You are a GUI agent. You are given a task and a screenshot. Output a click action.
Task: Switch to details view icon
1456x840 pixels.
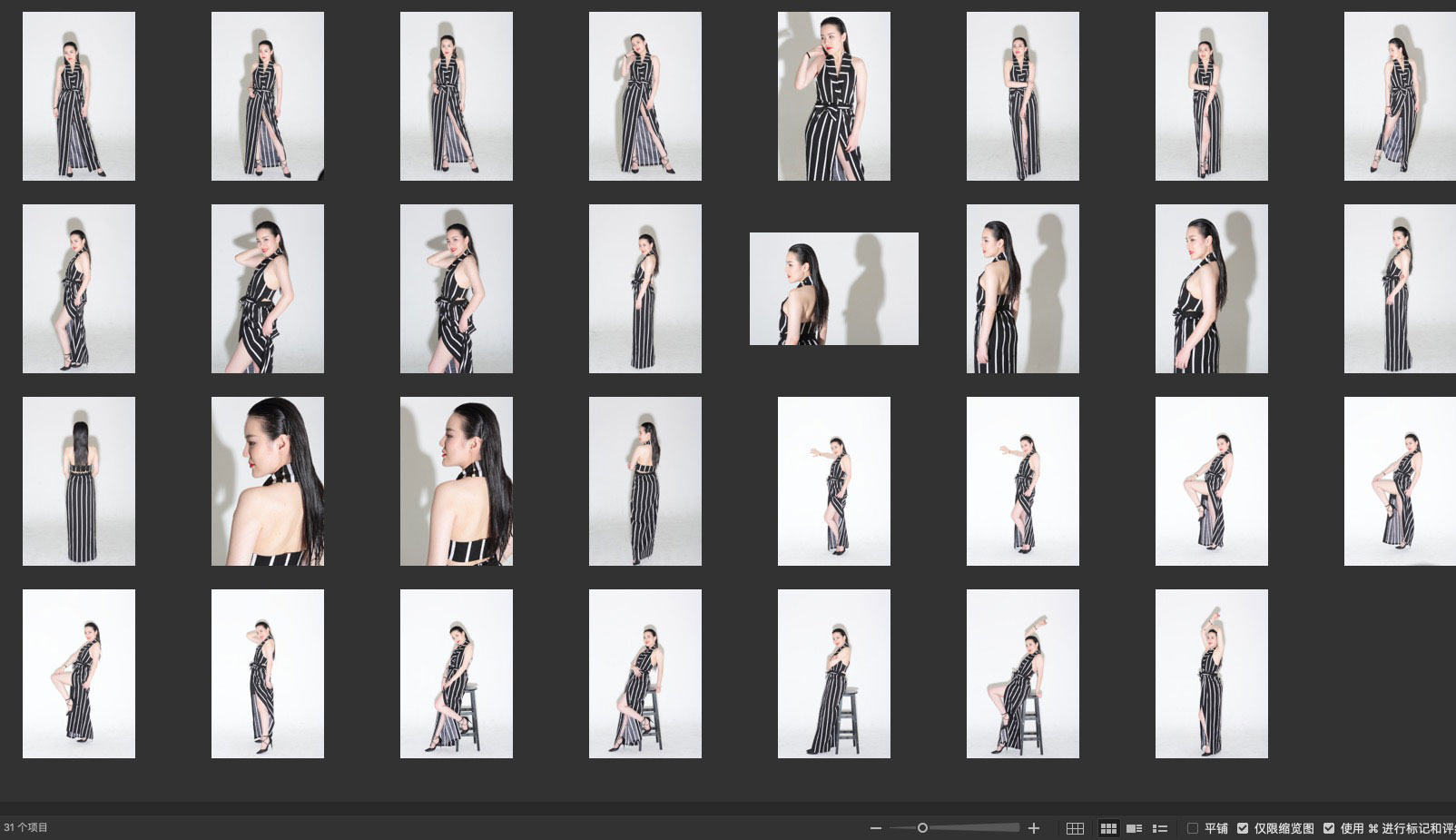pyautogui.click(x=1134, y=828)
